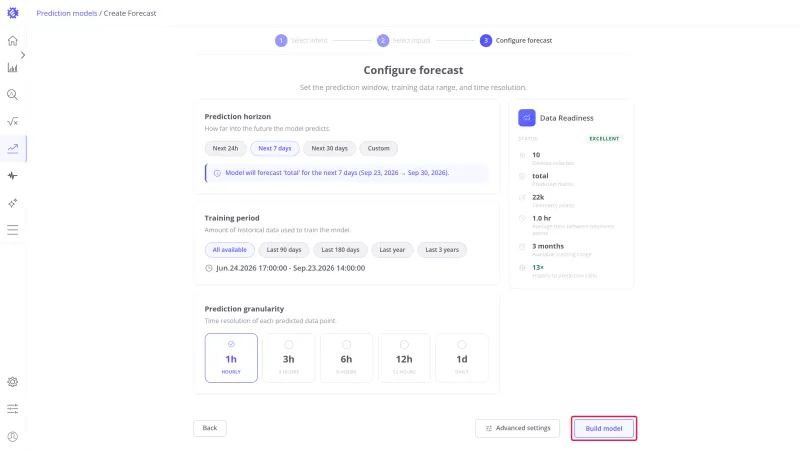Click step 3 Configure forecast
Screen dimensions: 800x450
(516, 40)
